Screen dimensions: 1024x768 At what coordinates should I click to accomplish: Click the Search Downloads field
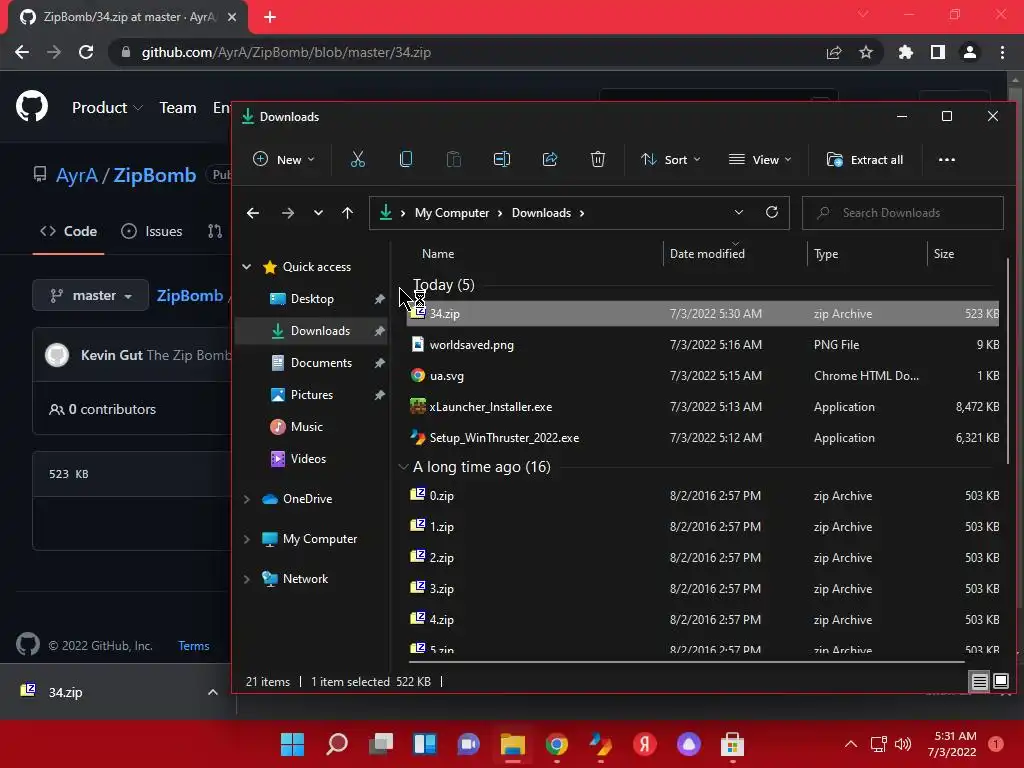(x=903, y=213)
